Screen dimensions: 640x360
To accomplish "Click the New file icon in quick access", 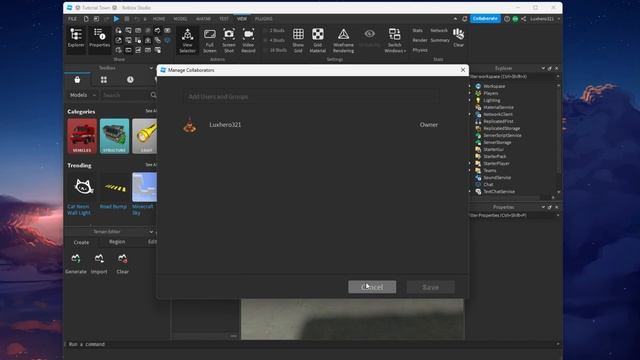I will 86,19.
